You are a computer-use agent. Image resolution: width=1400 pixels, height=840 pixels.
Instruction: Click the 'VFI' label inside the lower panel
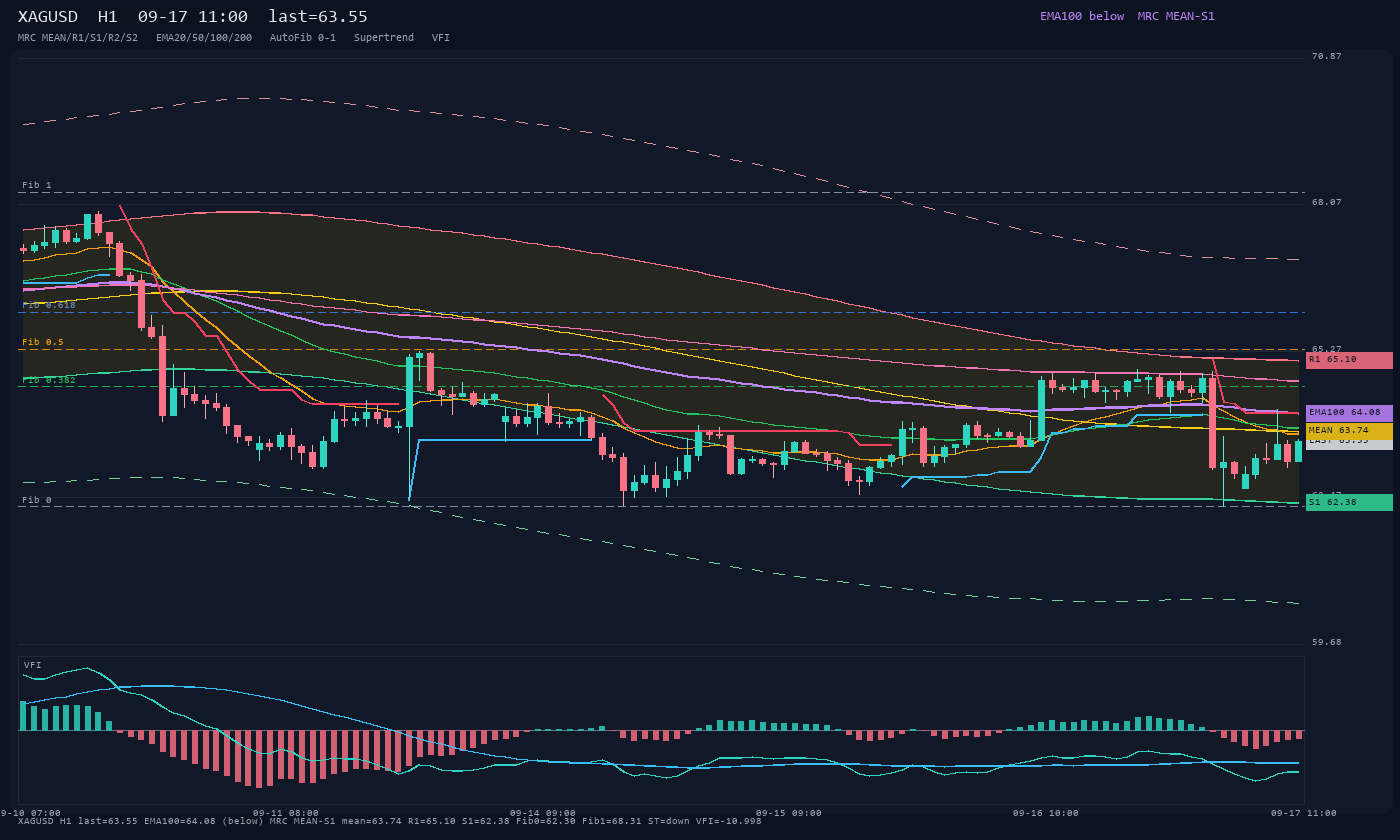click(x=33, y=665)
